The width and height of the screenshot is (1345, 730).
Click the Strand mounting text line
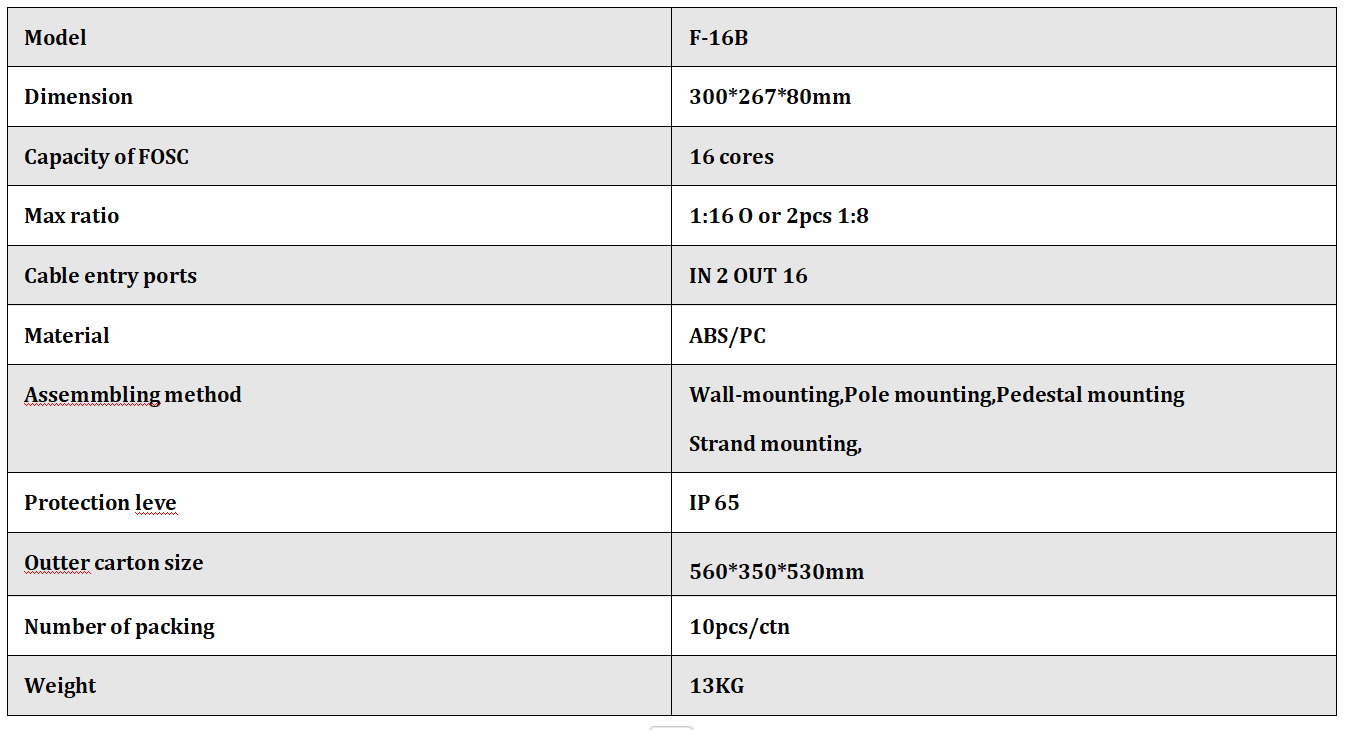coord(775,444)
